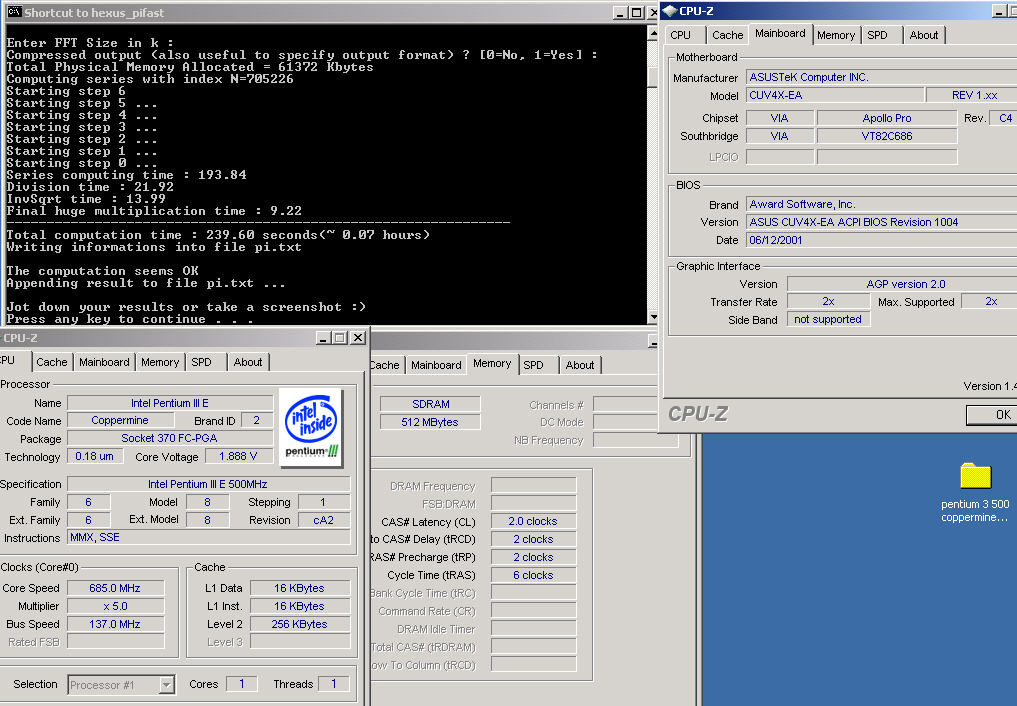The image size is (1017, 706).
Task: Select the active Mainboard tab in top-right CPU-Z
Action: coord(780,33)
